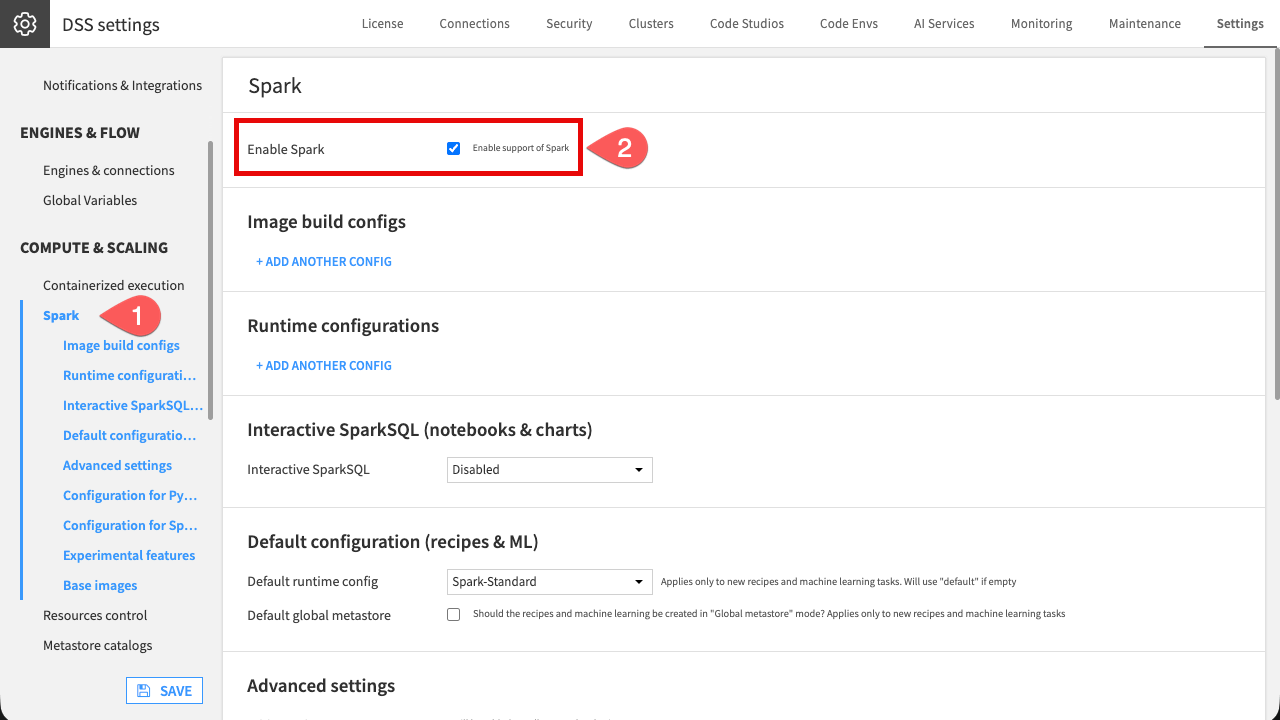Click the DSS settings title
The image size is (1280, 720).
tap(110, 24)
